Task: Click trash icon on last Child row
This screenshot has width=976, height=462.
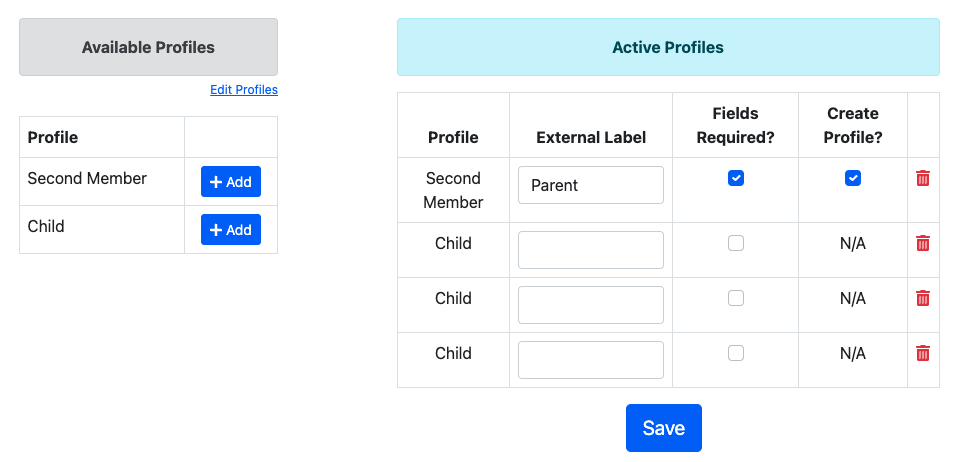Action: point(923,353)
